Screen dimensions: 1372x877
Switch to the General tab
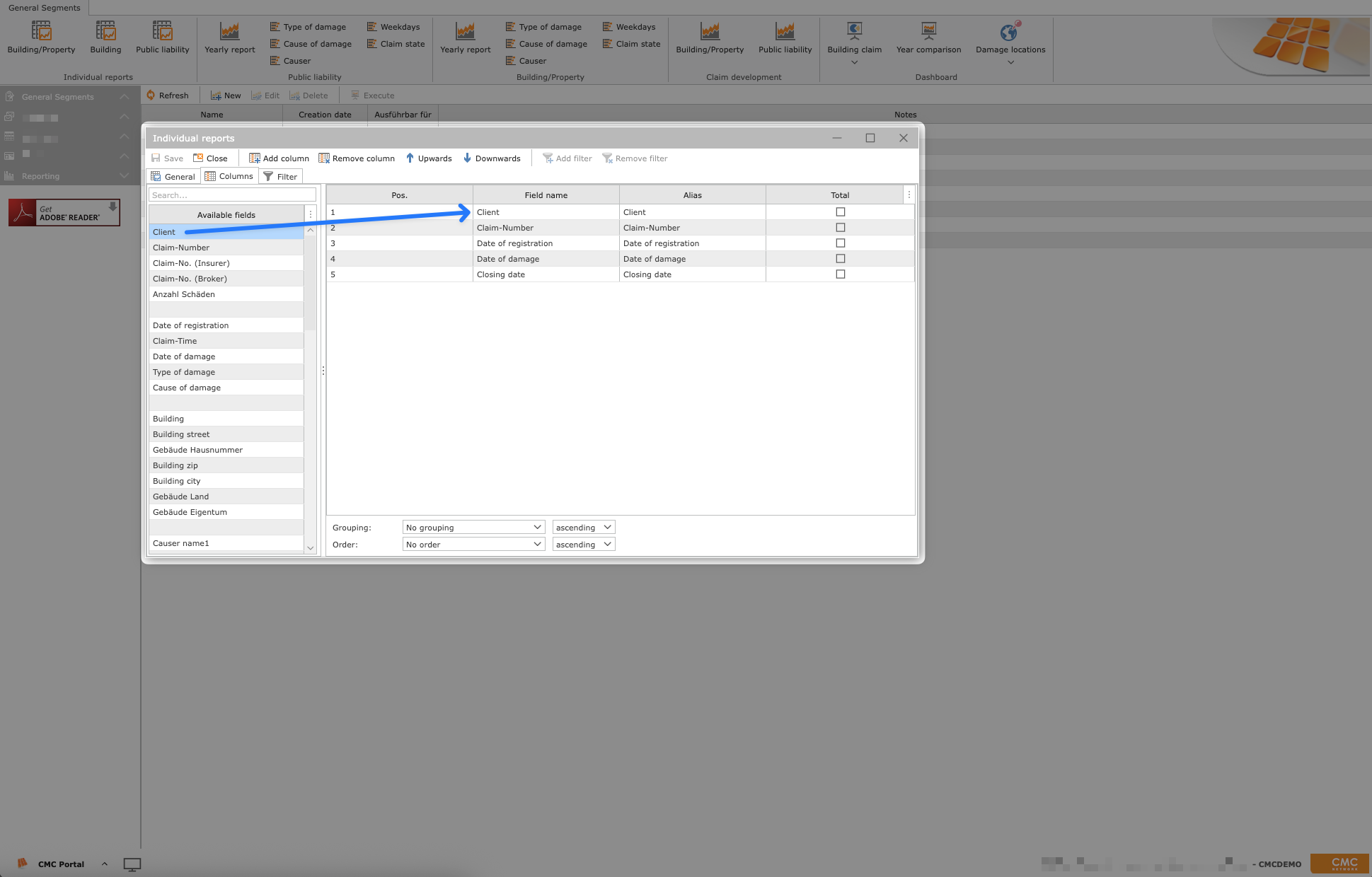click(x=173, y=177)
